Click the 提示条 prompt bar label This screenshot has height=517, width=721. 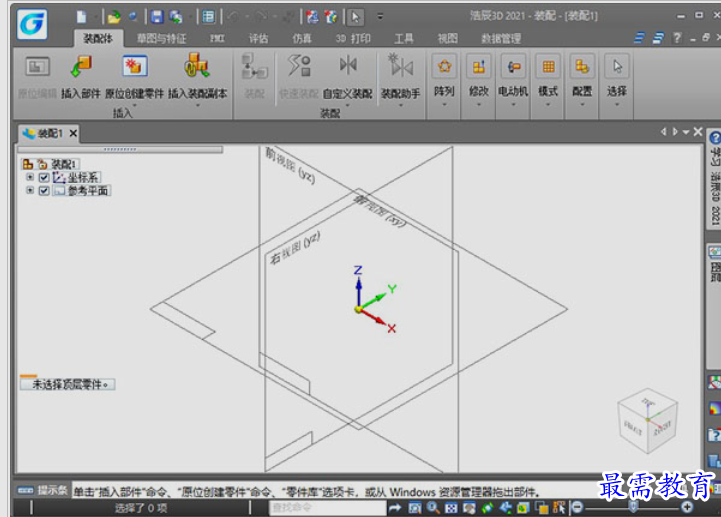pyautogui.click(x=52, y=490)
